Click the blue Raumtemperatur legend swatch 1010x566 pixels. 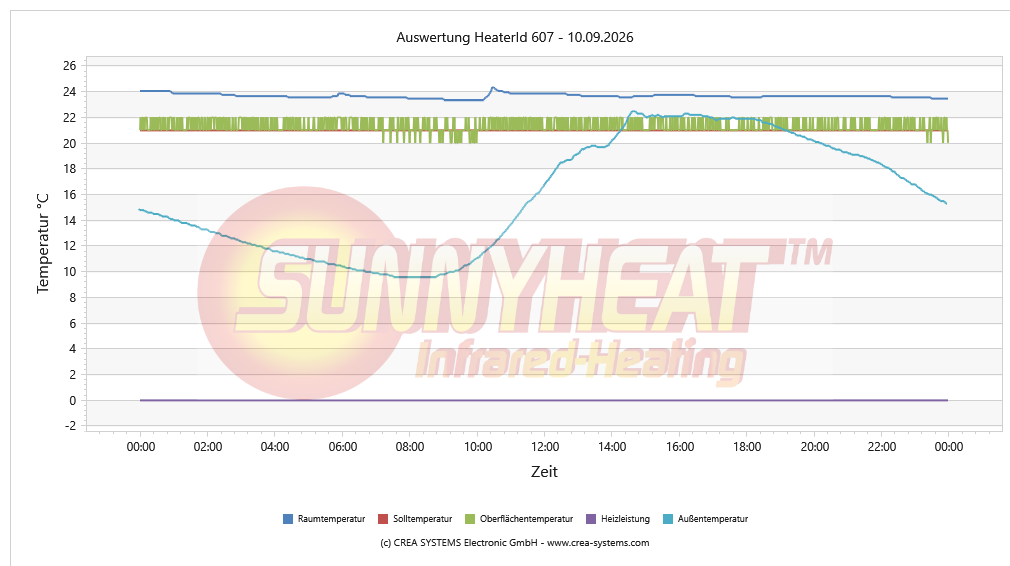click(x=288, y=519)
